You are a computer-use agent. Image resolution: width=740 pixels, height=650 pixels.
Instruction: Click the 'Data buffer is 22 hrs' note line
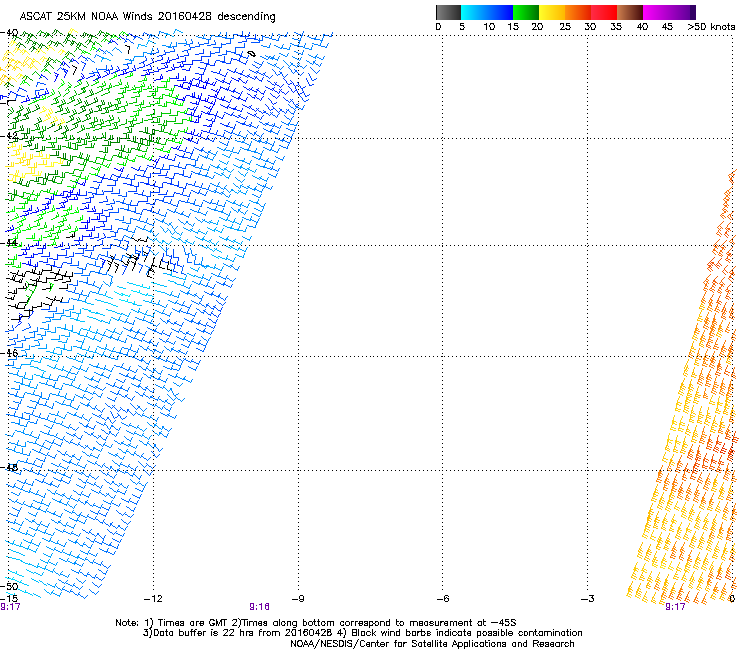point(362,633)
